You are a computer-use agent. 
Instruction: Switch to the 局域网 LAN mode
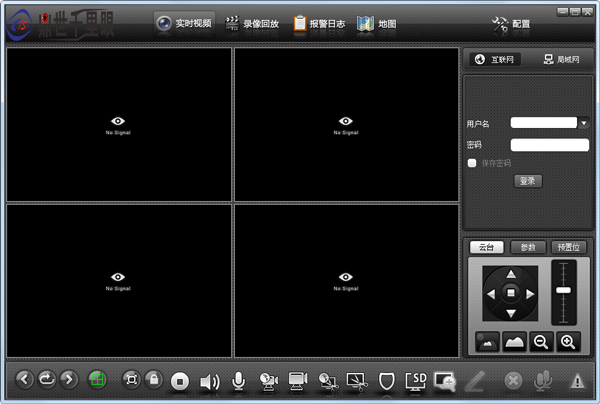pos(561,59)
